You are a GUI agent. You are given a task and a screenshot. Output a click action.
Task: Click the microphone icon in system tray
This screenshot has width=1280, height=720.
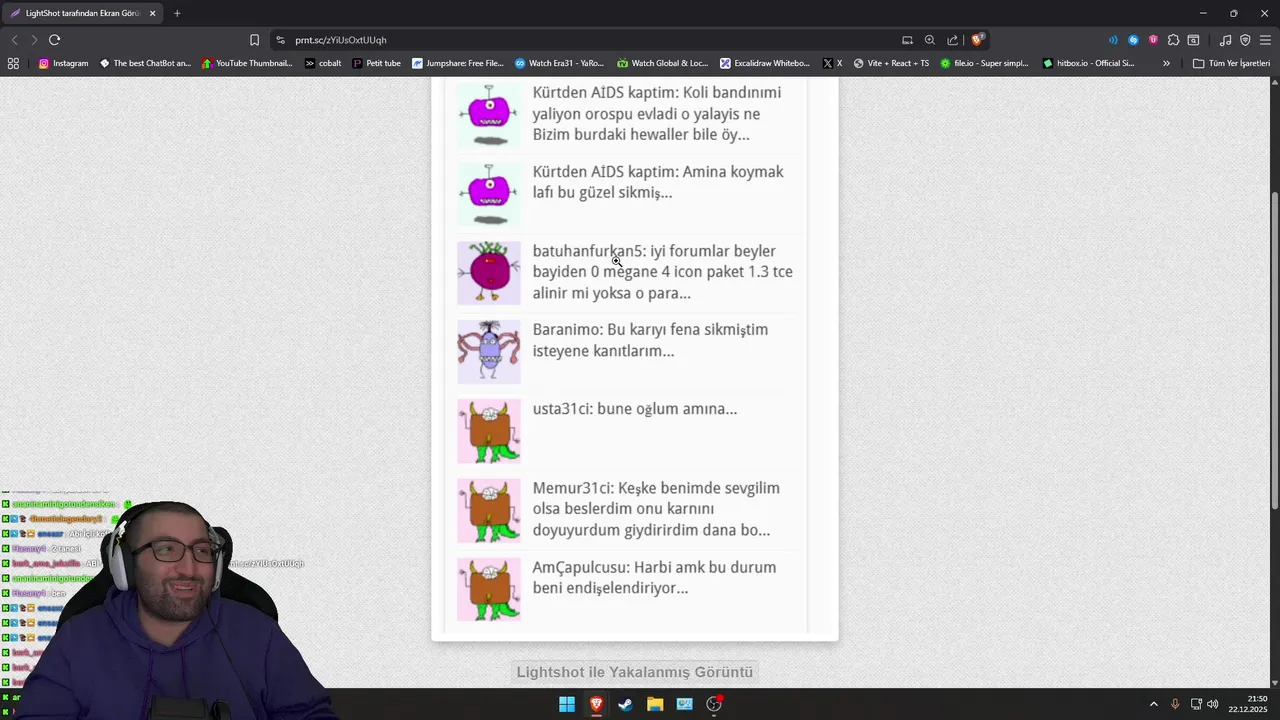tap(1175, 704)
